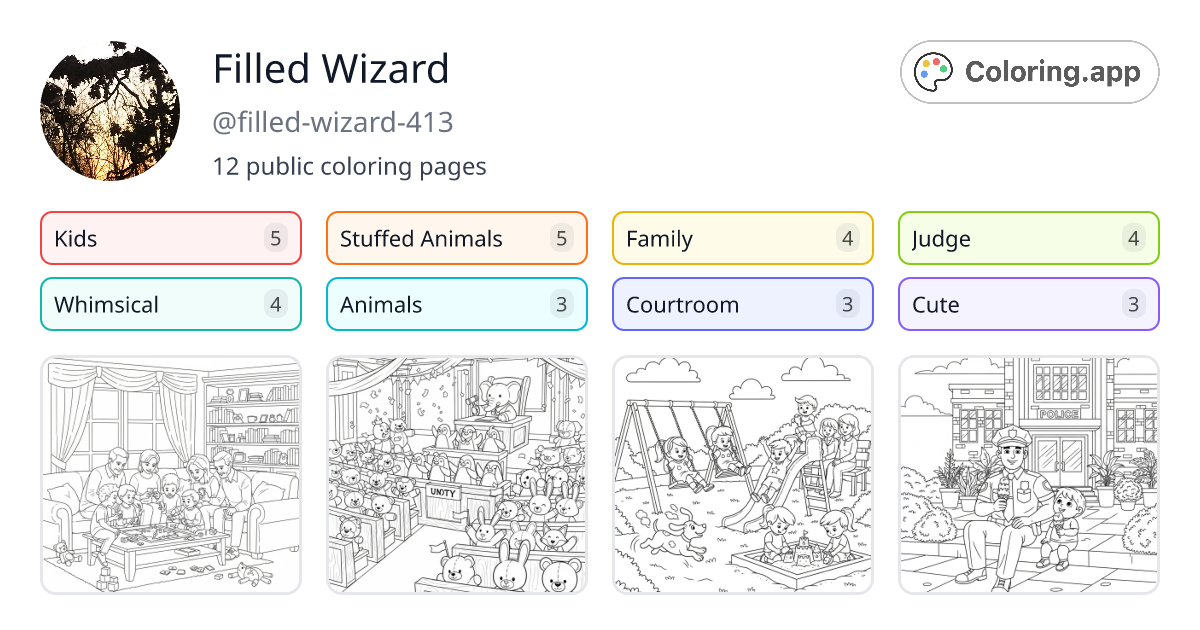Click the @filled-wizard-413 username
The height and width of the screenshot is (630, 1200).
tap(334, 121)
